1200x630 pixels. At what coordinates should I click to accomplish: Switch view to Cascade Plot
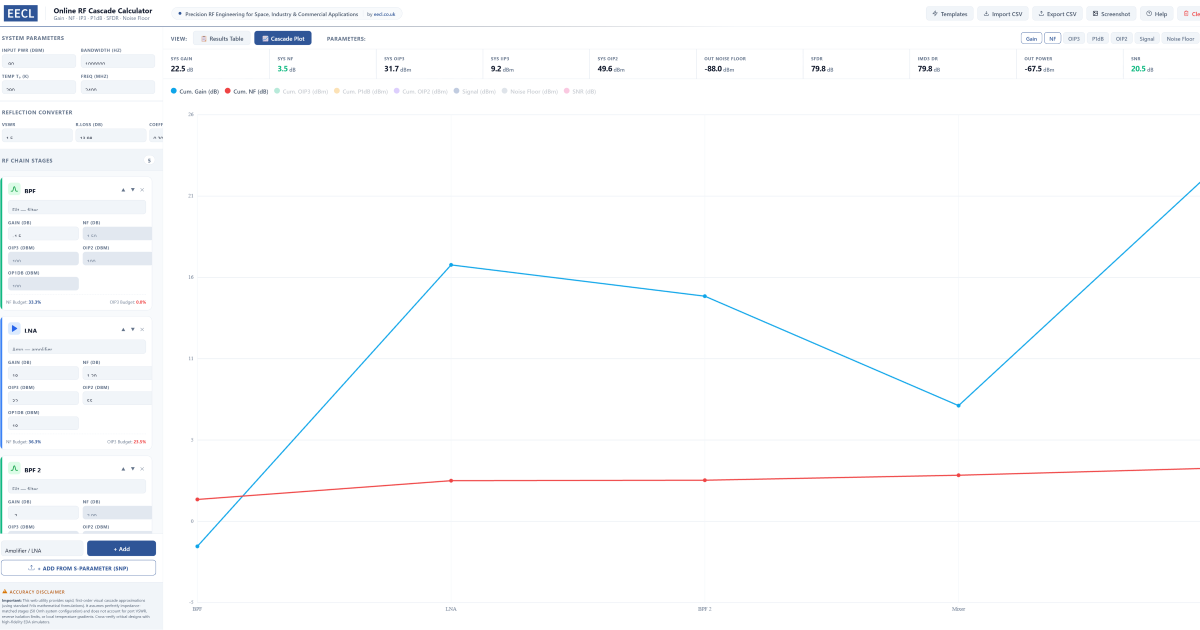(x=283, y=38)
